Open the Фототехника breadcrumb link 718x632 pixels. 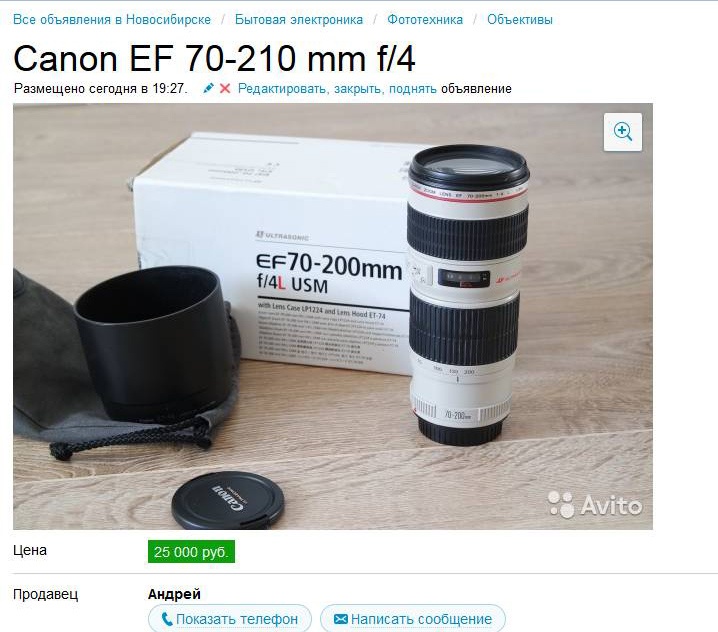425,20
